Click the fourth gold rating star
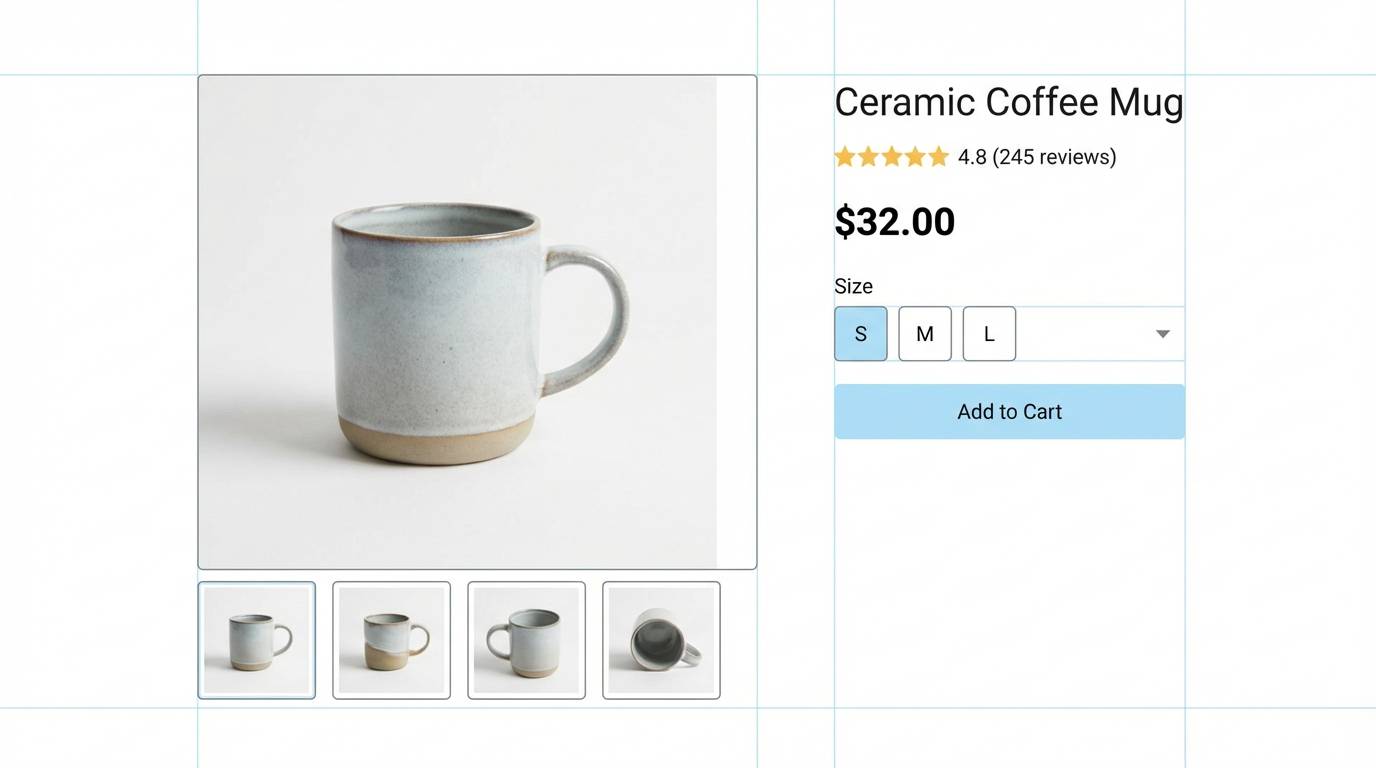Screen dimensions: 1376x768 [915, 155]
